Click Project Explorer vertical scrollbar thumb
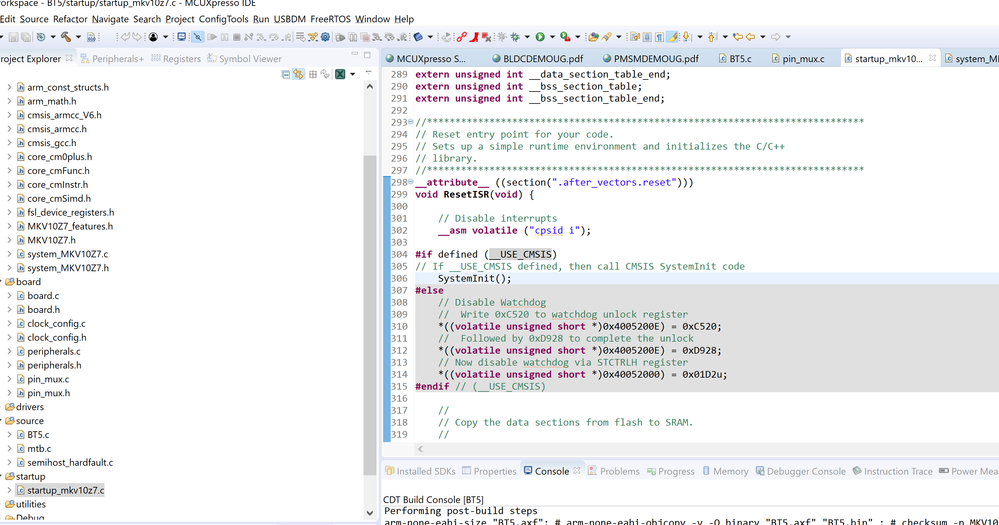 [370, 315]
